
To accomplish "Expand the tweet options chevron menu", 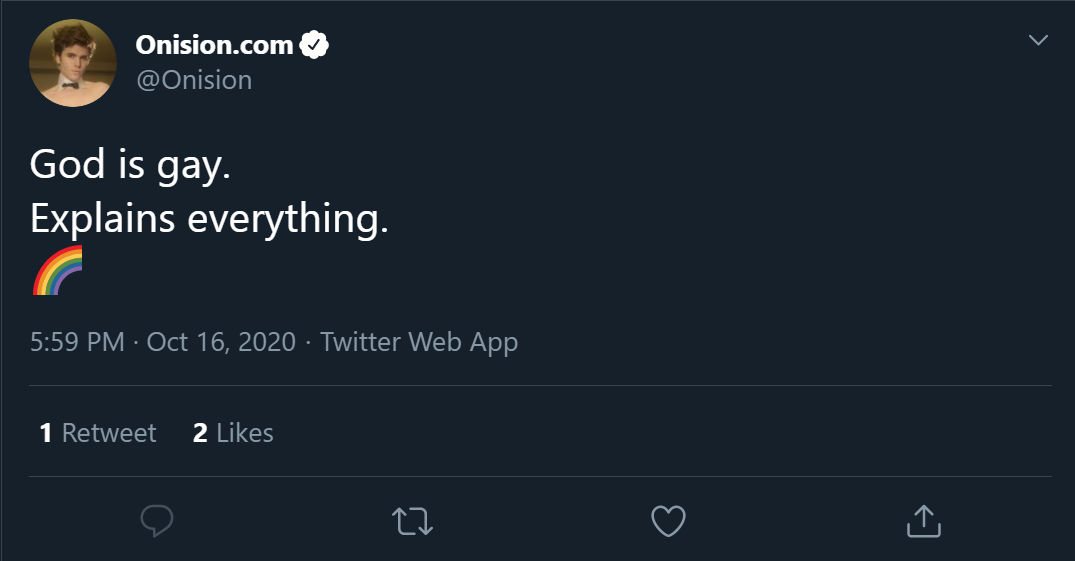I will [x=1038, y=40].
